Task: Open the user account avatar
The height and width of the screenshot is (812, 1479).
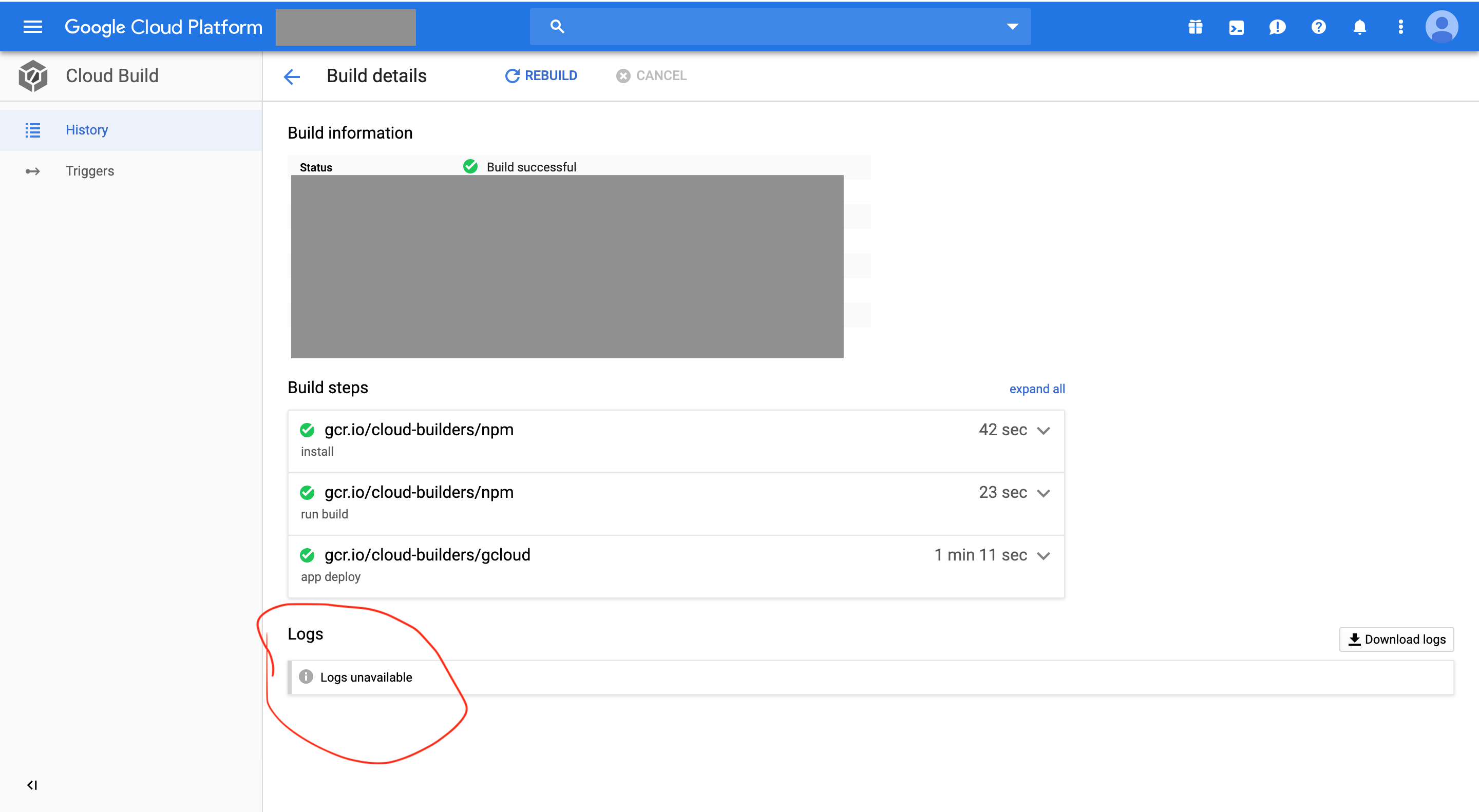Action: coord(1441,27)
